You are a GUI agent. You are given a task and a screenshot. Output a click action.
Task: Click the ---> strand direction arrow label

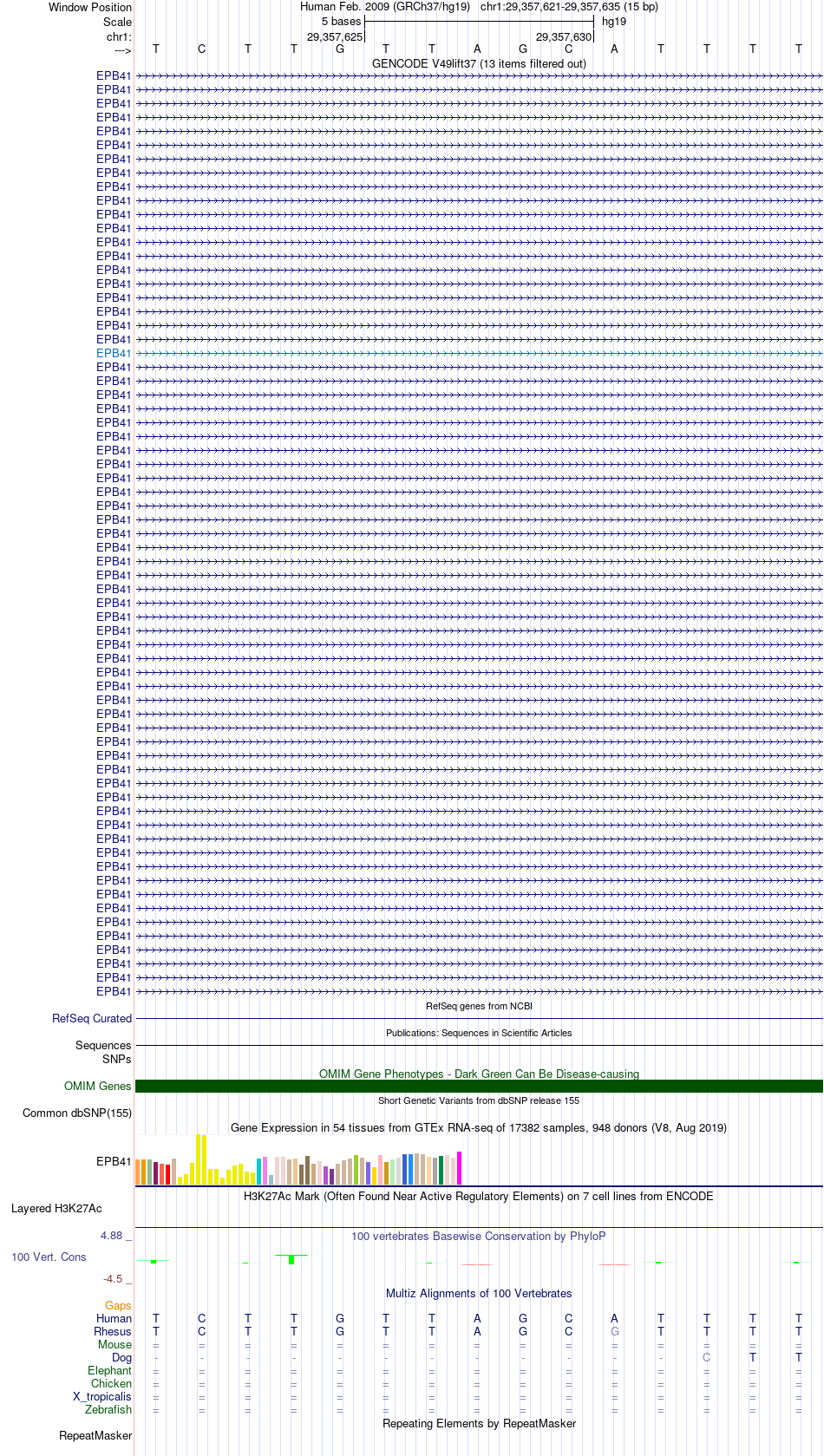coord(122,50)
